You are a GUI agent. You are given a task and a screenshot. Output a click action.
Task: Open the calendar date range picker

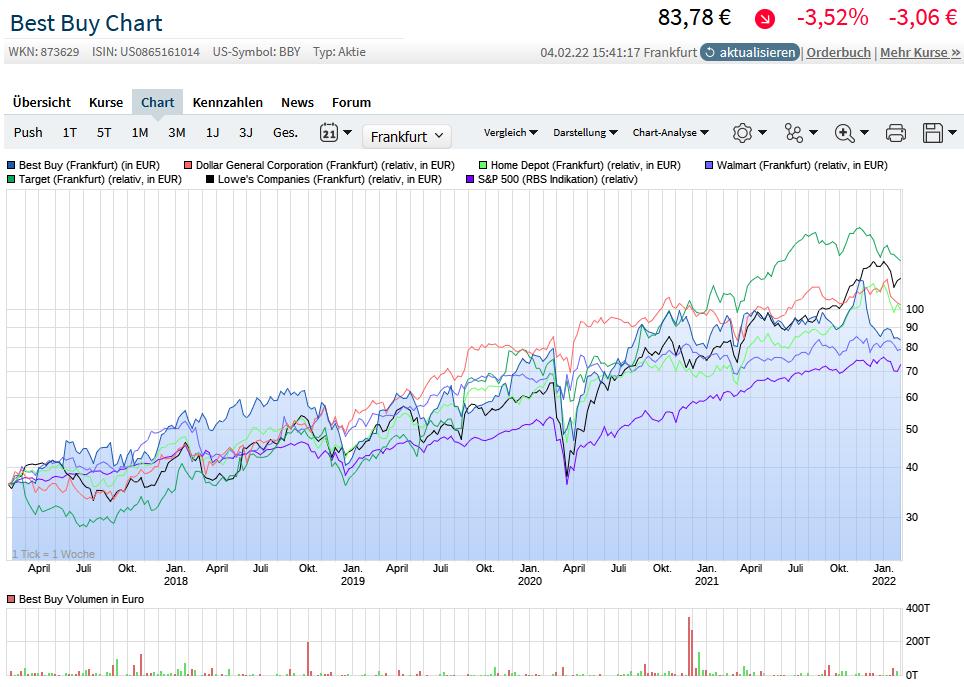pos(329,132)
